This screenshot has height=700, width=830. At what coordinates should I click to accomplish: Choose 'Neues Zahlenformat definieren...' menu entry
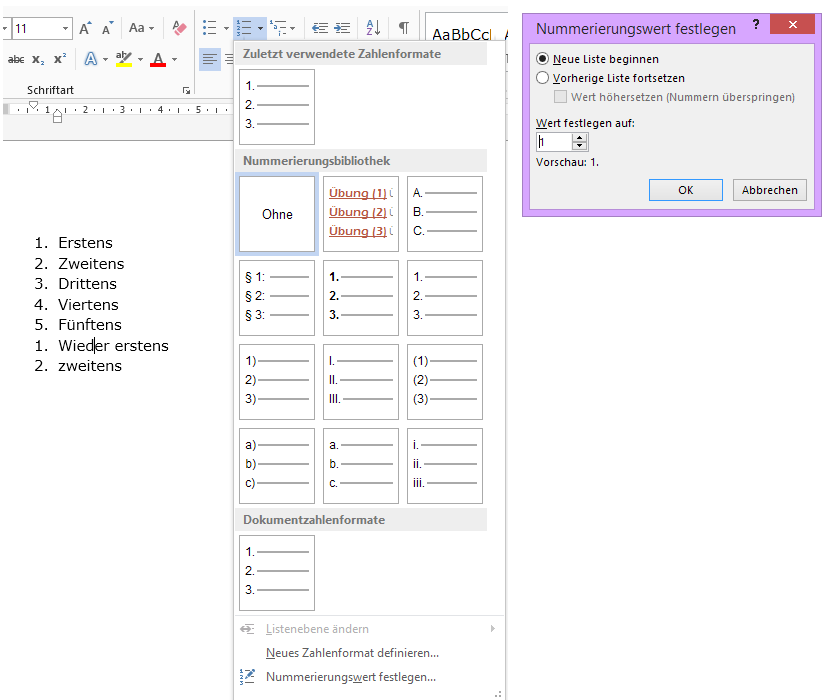click(x=352, y=653)
